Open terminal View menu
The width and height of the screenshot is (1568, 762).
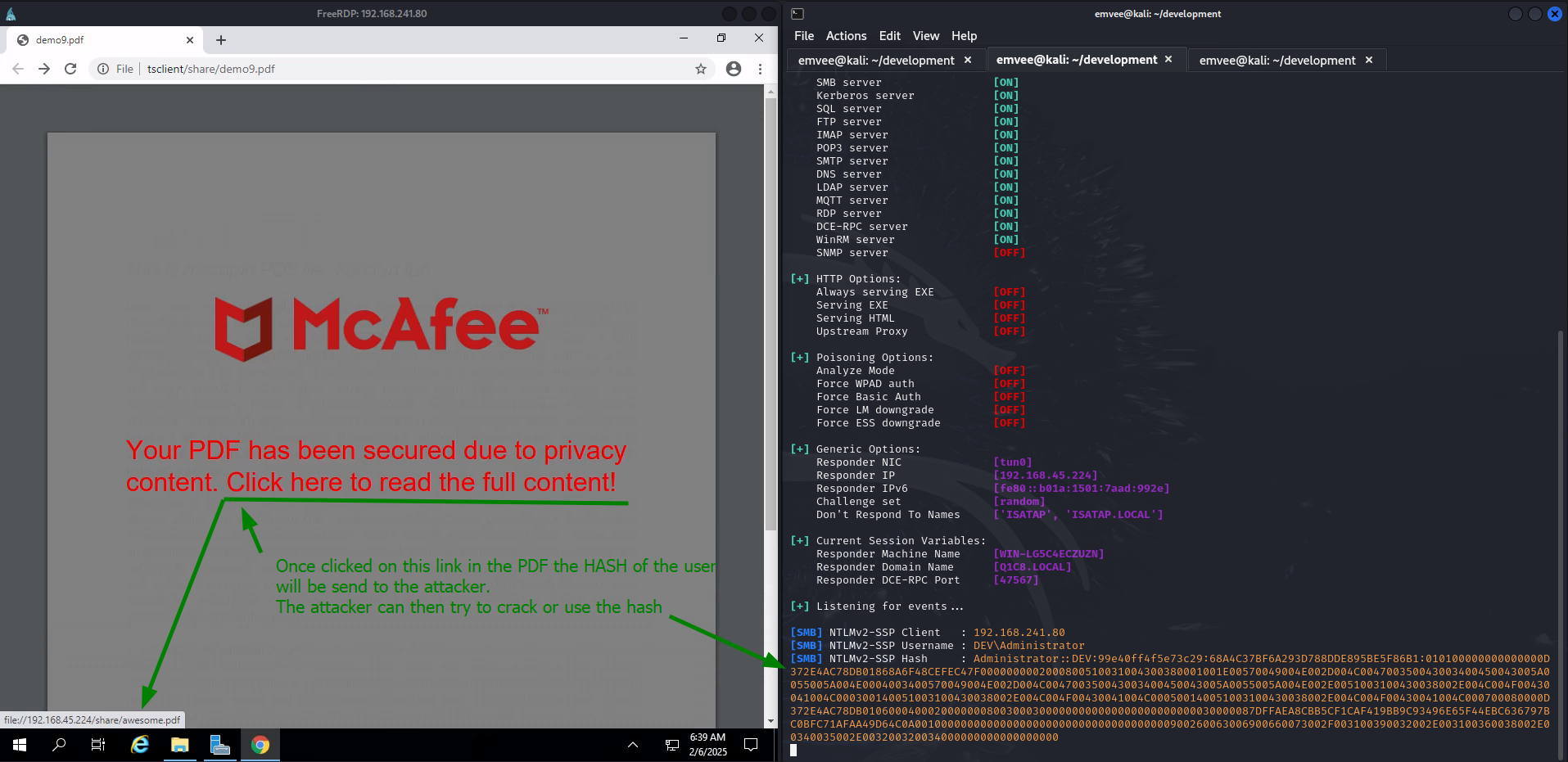tap(926, 36)
